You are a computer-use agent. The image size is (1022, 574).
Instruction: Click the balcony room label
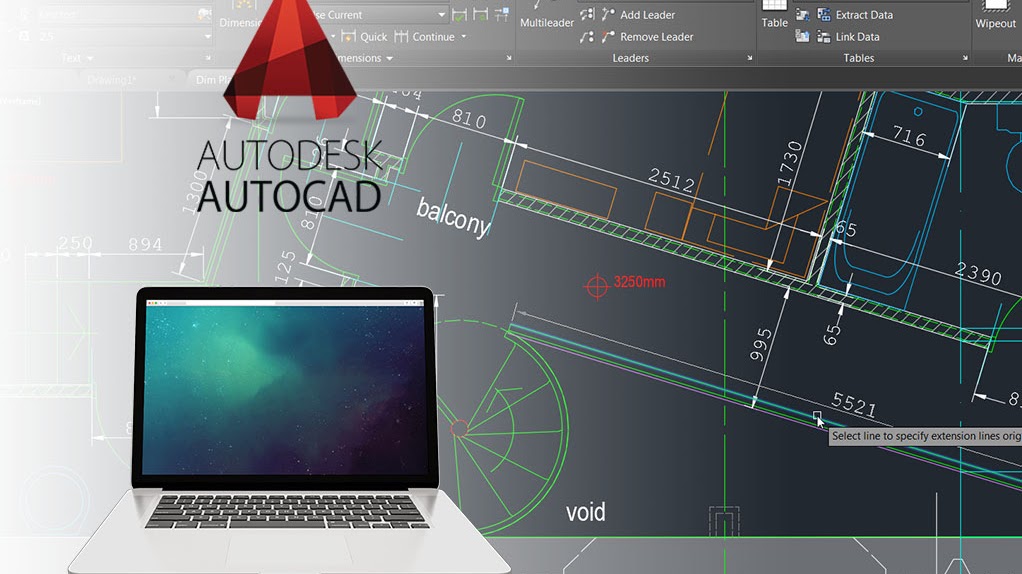pyautogui.click(x=453, y=218)
